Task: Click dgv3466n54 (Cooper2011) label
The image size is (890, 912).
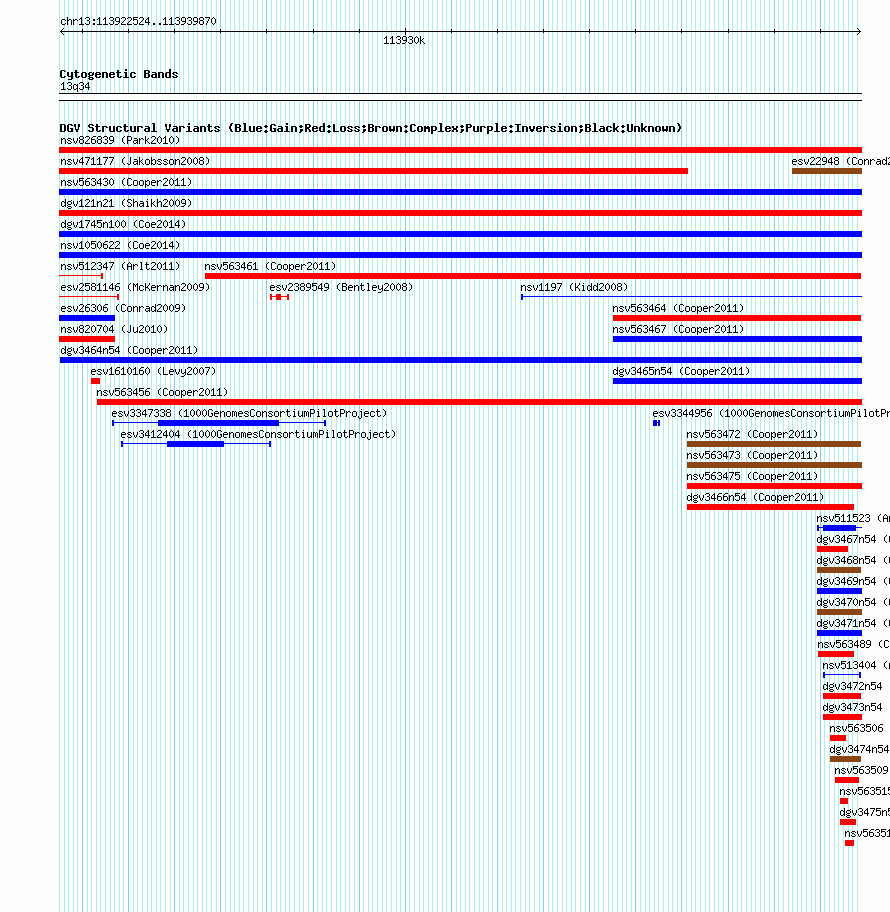Action: (755, 496)
